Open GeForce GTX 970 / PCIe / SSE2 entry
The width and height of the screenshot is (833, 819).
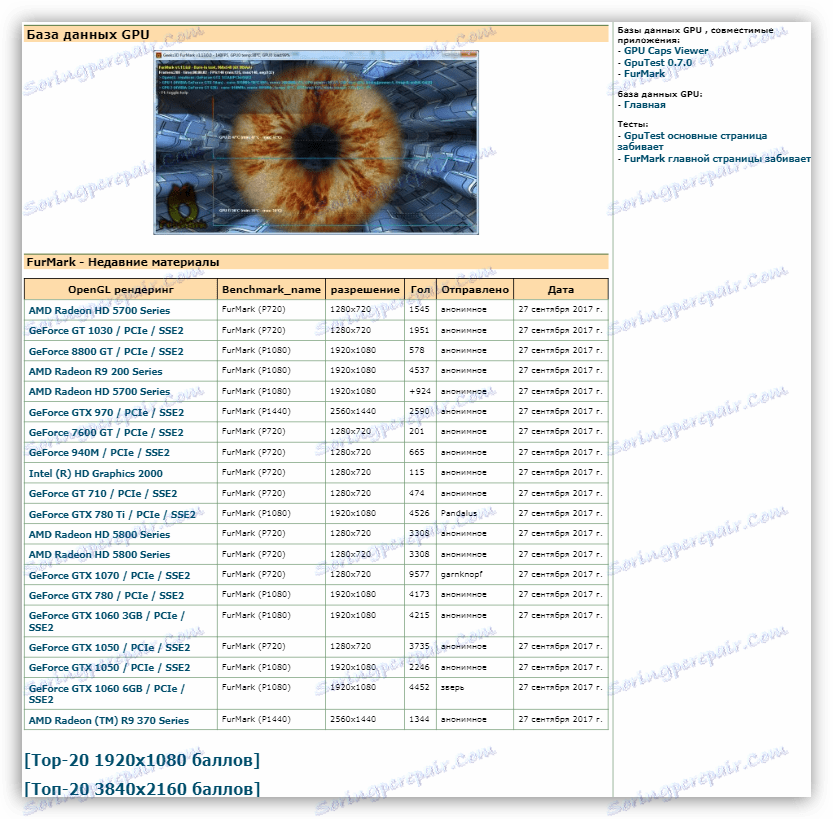(x=106, y=413)
